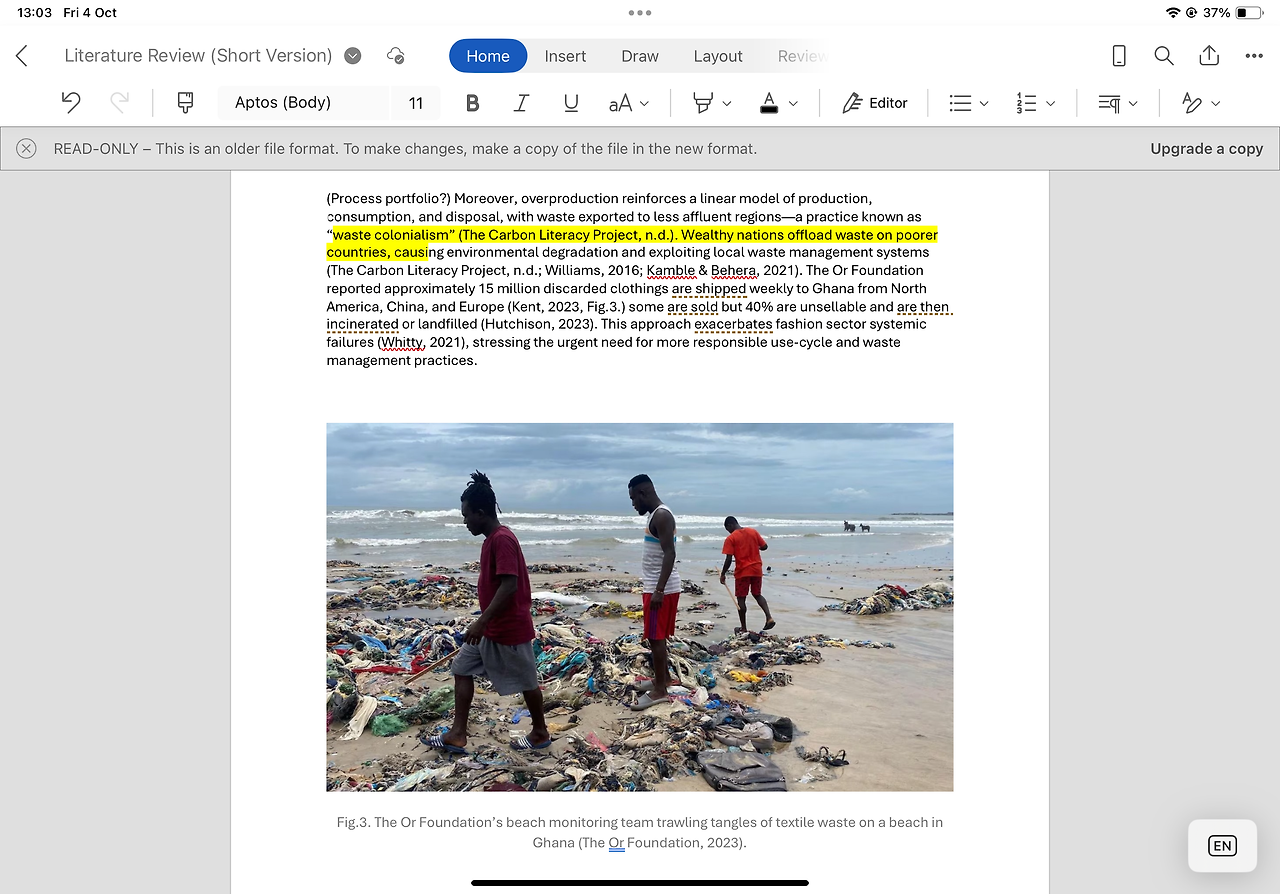This screenshot has height=894, width=1280.
Task: Tap the battery status indicator
Action: click(x=1249, y=13)
